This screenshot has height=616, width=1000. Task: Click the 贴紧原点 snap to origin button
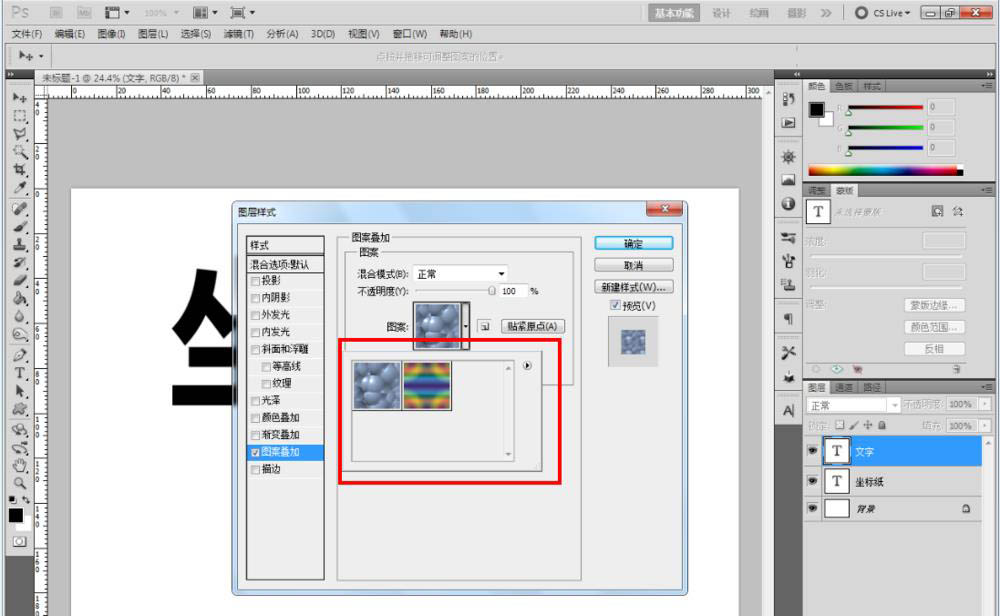532,325
